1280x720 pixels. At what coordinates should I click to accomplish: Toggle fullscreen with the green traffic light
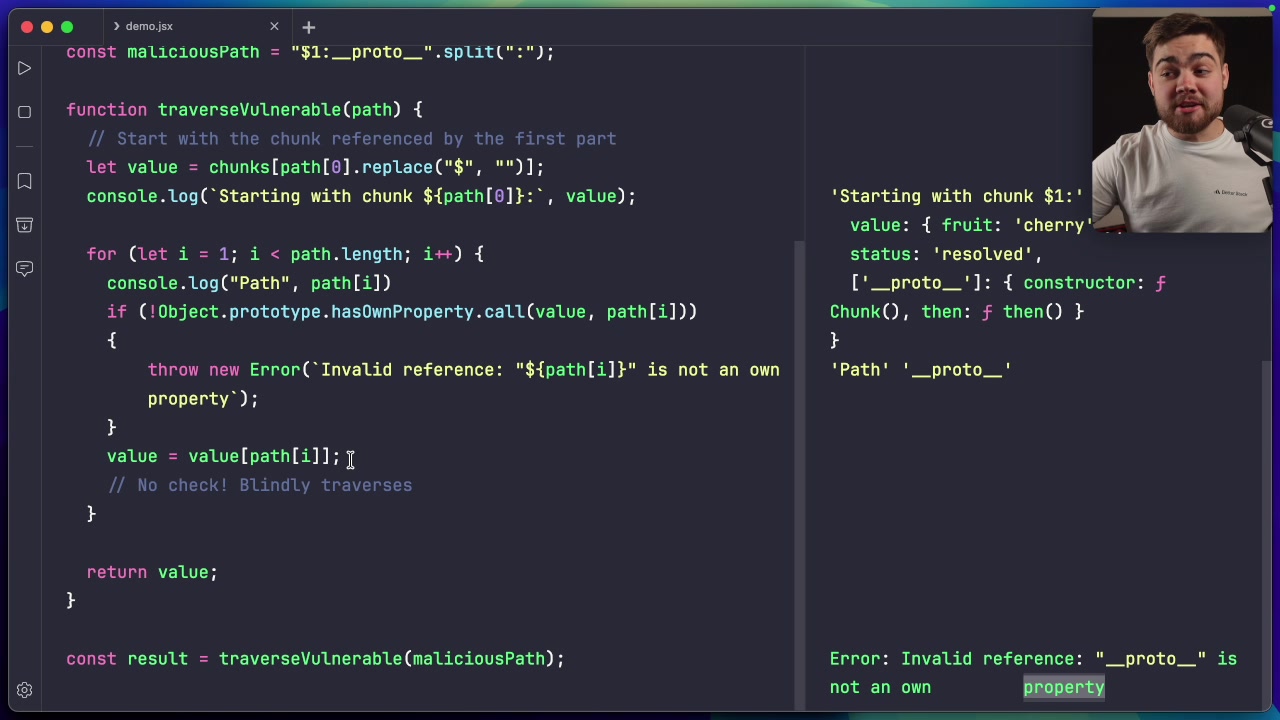coord(66,28)
